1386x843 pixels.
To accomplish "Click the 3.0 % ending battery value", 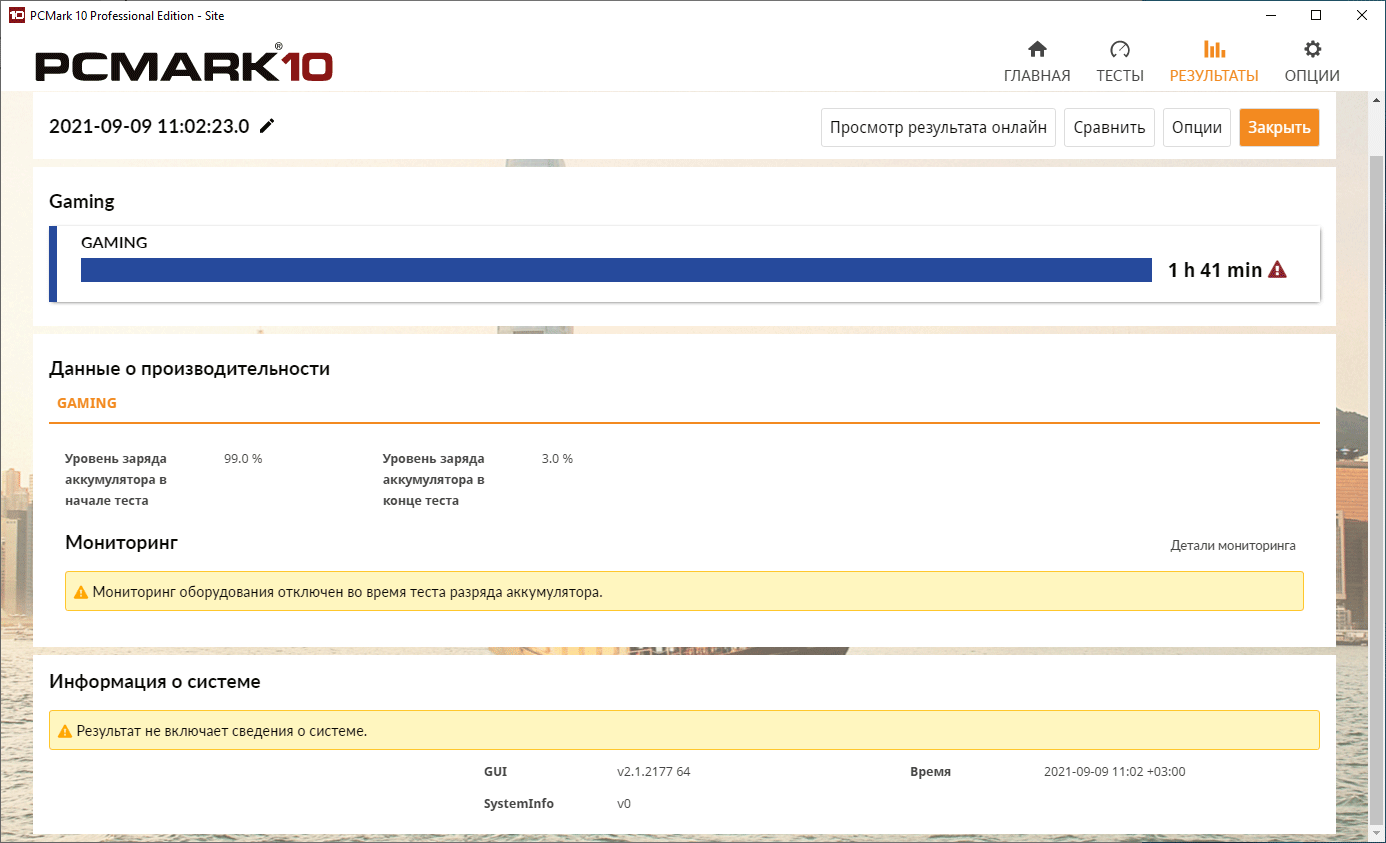I will point(557,459).
